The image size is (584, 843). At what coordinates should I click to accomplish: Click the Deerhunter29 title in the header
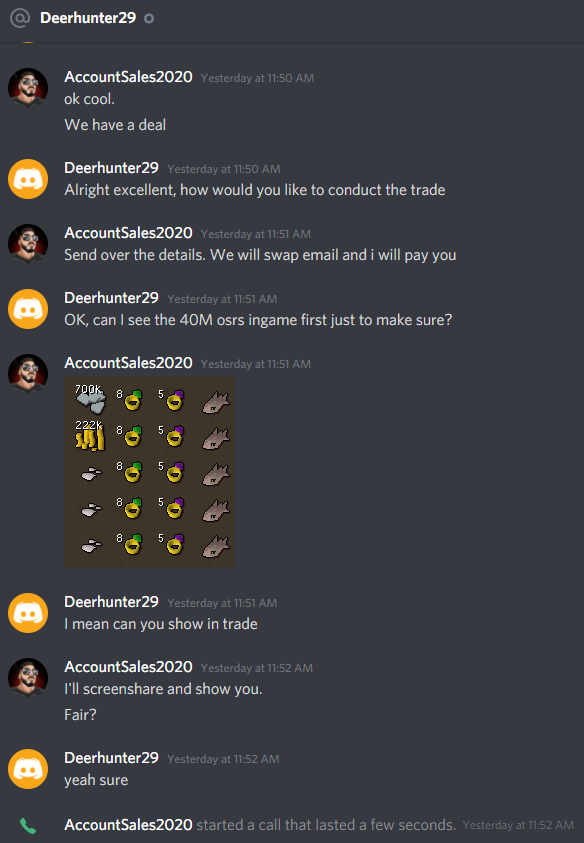point(88,18)
